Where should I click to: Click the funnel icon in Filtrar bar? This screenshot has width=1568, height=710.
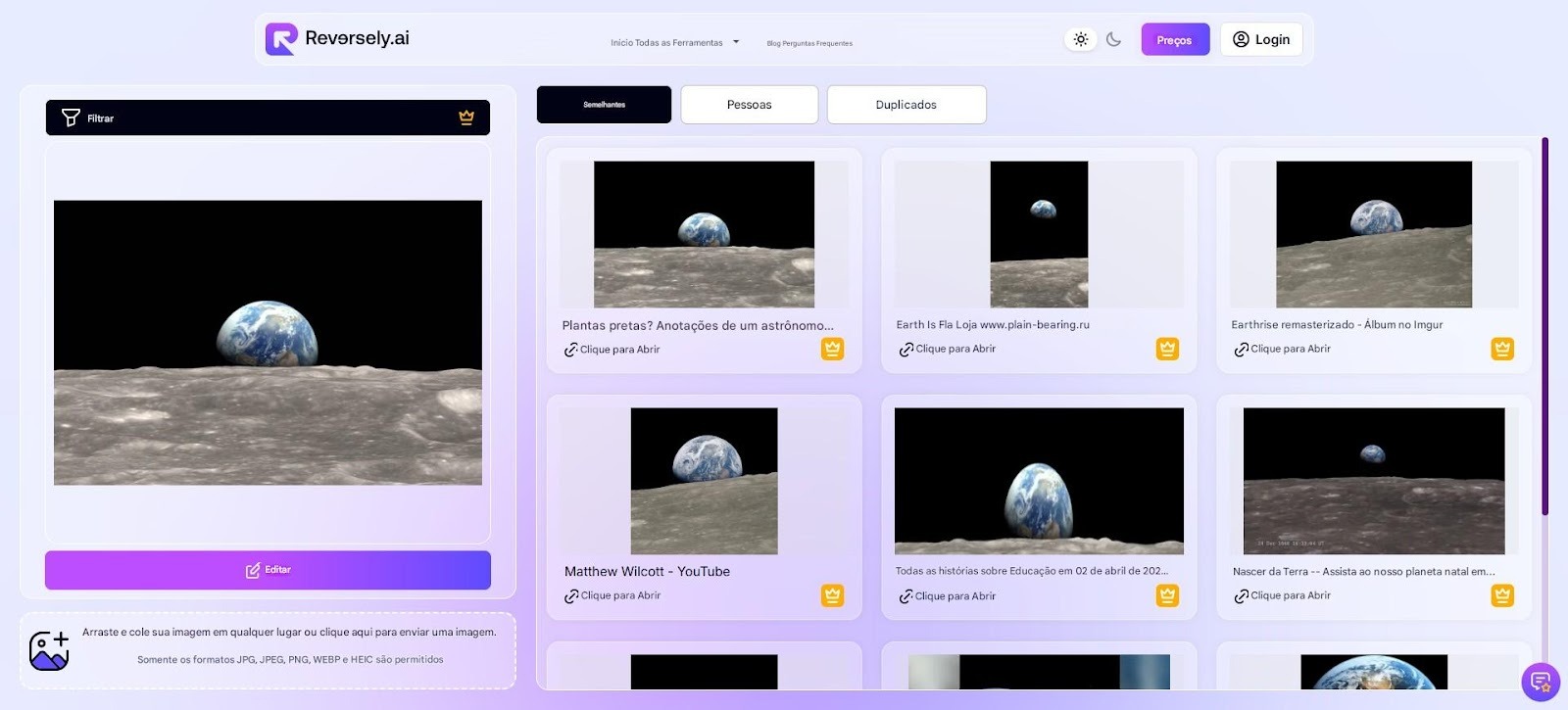(x=71, y=118)
